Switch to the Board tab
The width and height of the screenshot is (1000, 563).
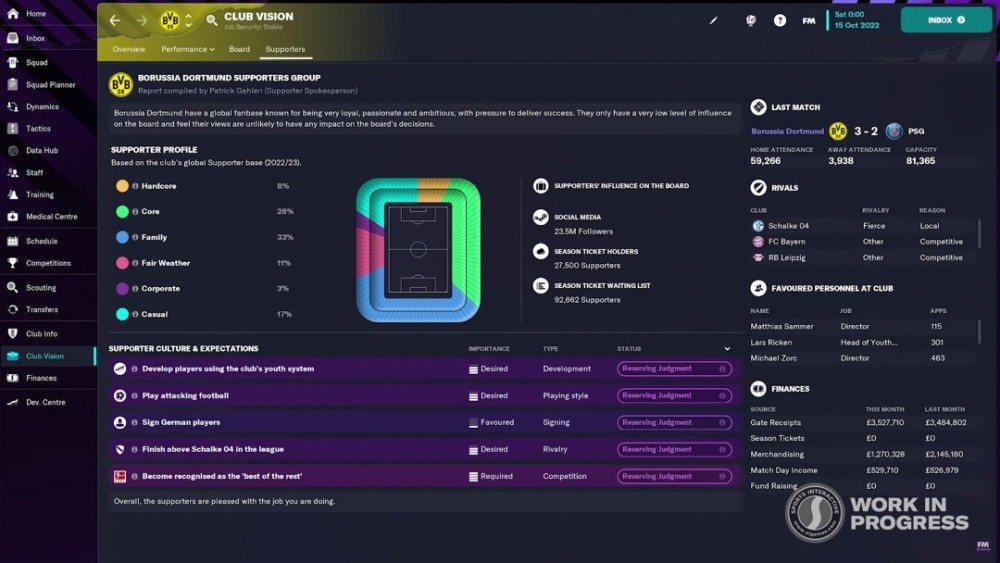pyautogui.click(x=239, y=49)
